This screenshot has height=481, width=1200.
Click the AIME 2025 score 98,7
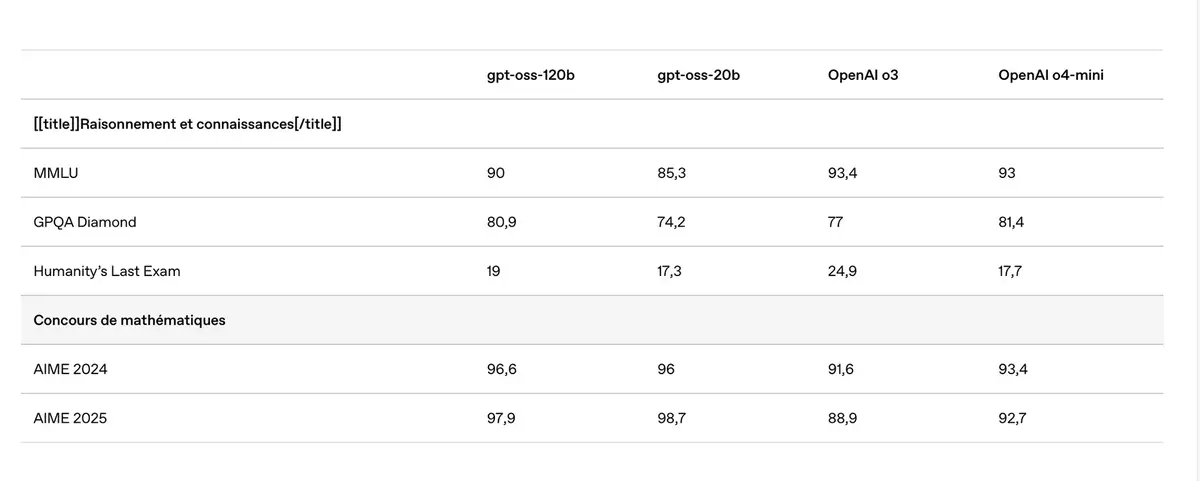click(671, 419)
